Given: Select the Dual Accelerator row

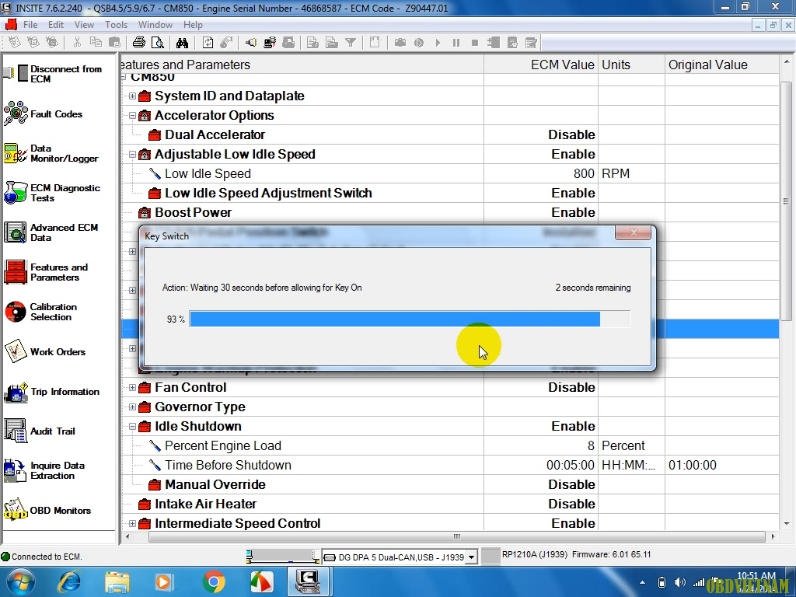Looking at the screenshot, I should pyautogui.click(x=450, y=135).
